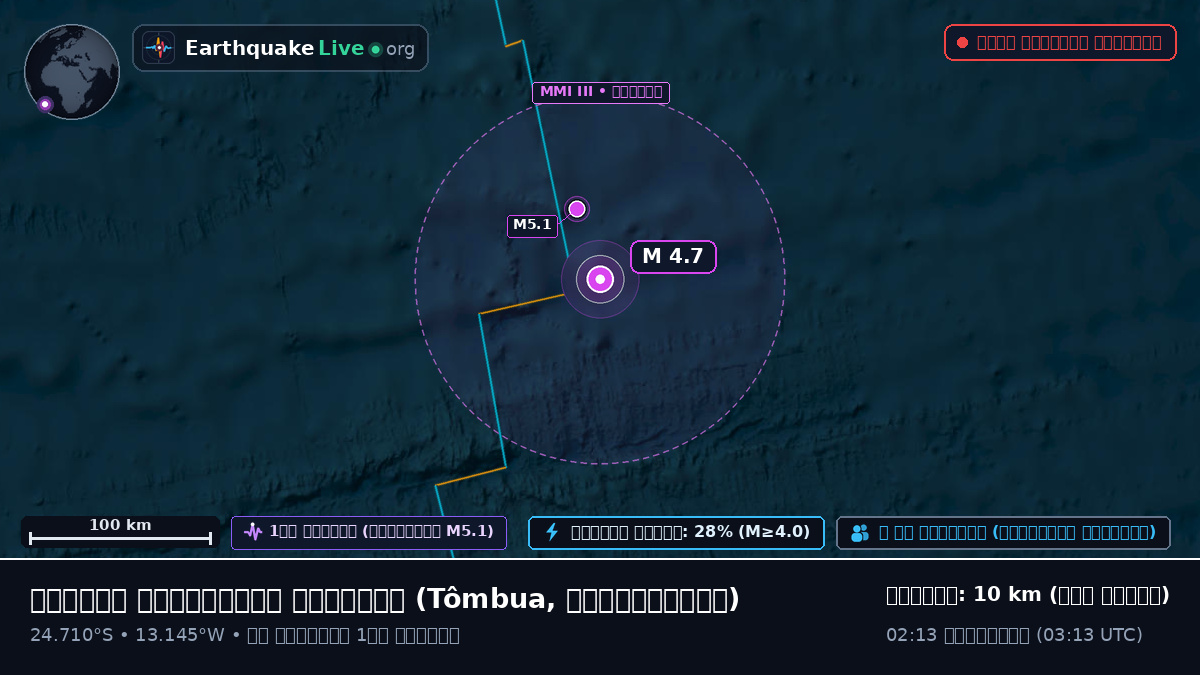Click the purple location dot on the globe
Image resolution: width=1200 pixels, height=675 pixels.
[x=45, y=104]
